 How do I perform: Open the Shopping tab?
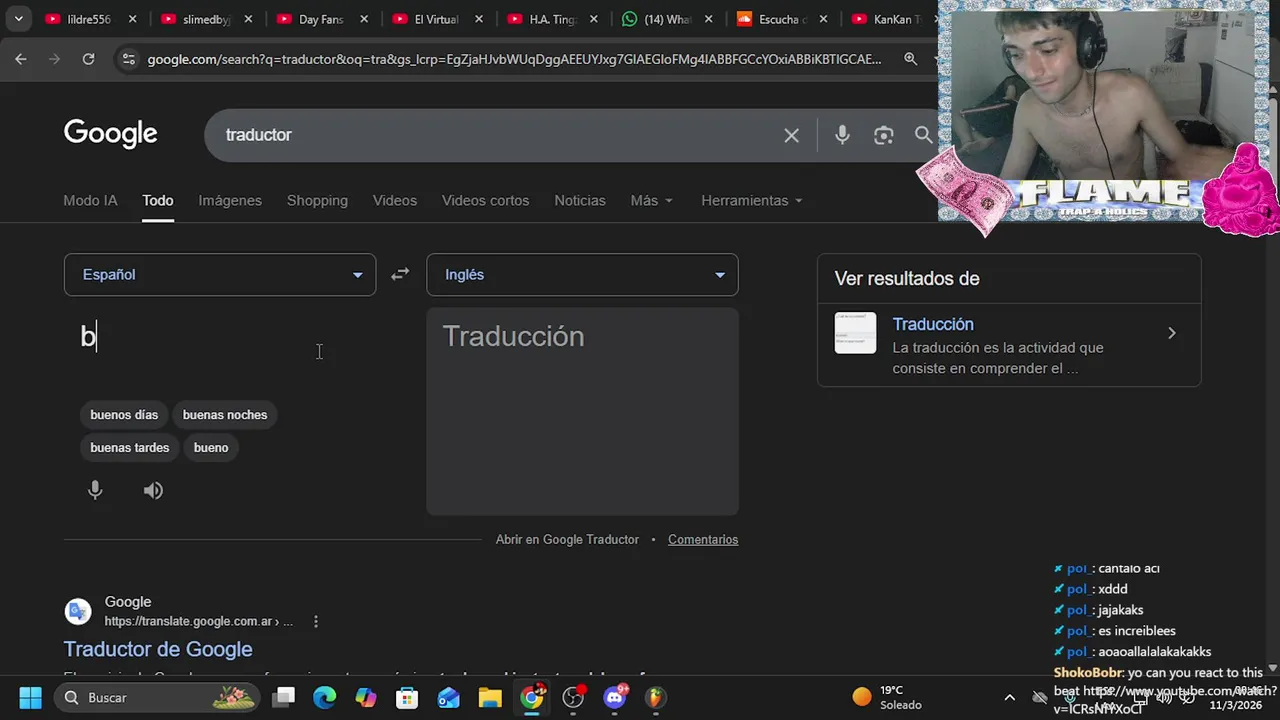317,200
